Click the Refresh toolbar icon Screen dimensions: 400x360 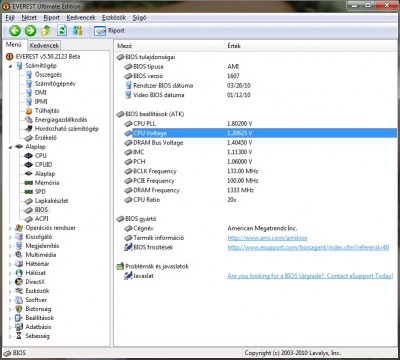(62, 31)
